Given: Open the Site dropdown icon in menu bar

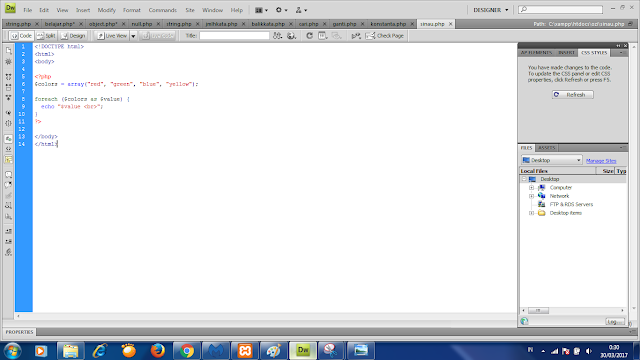Looking at the screenshot, I should 301,10.
